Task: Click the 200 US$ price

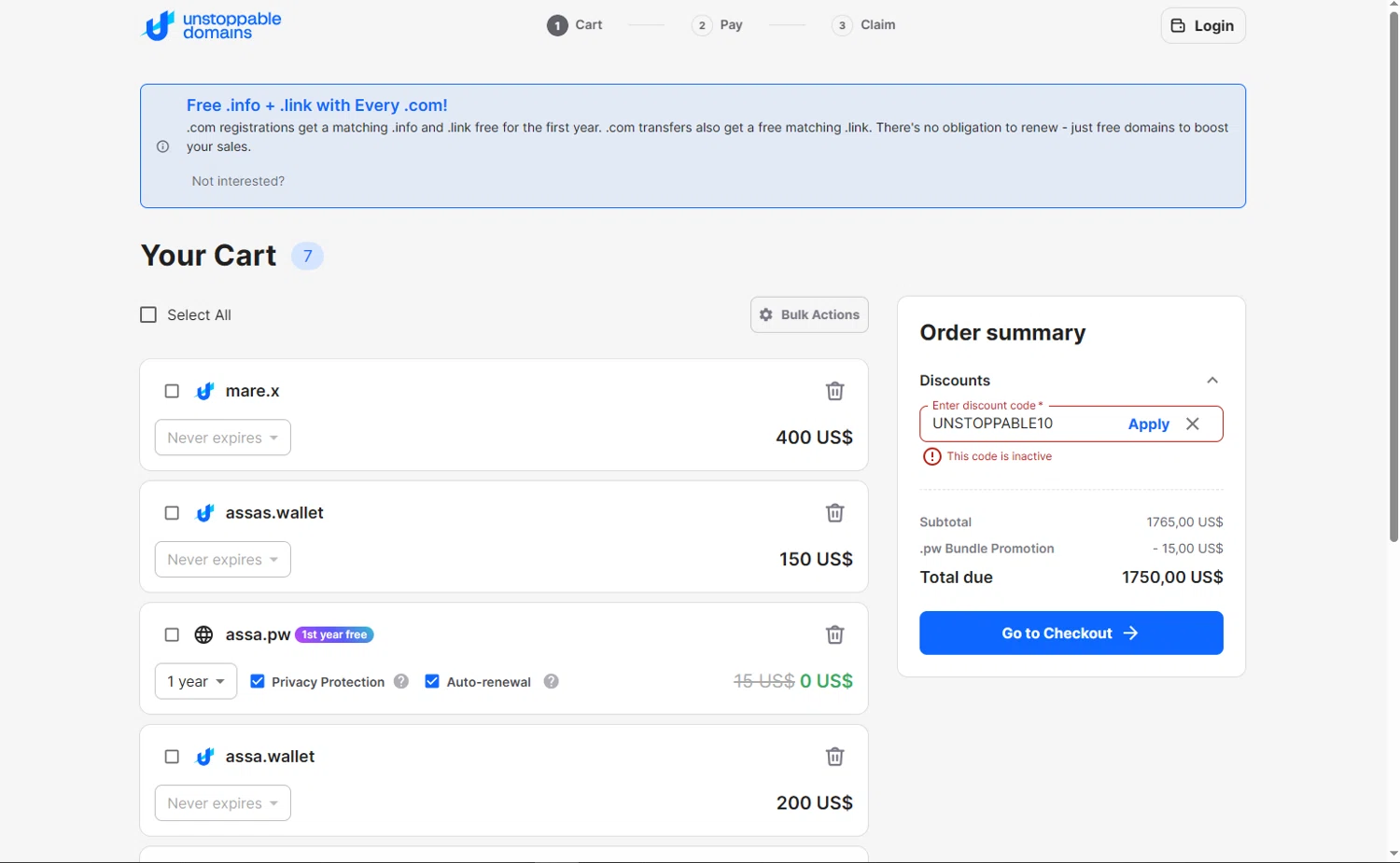Action: click(814, 803)
